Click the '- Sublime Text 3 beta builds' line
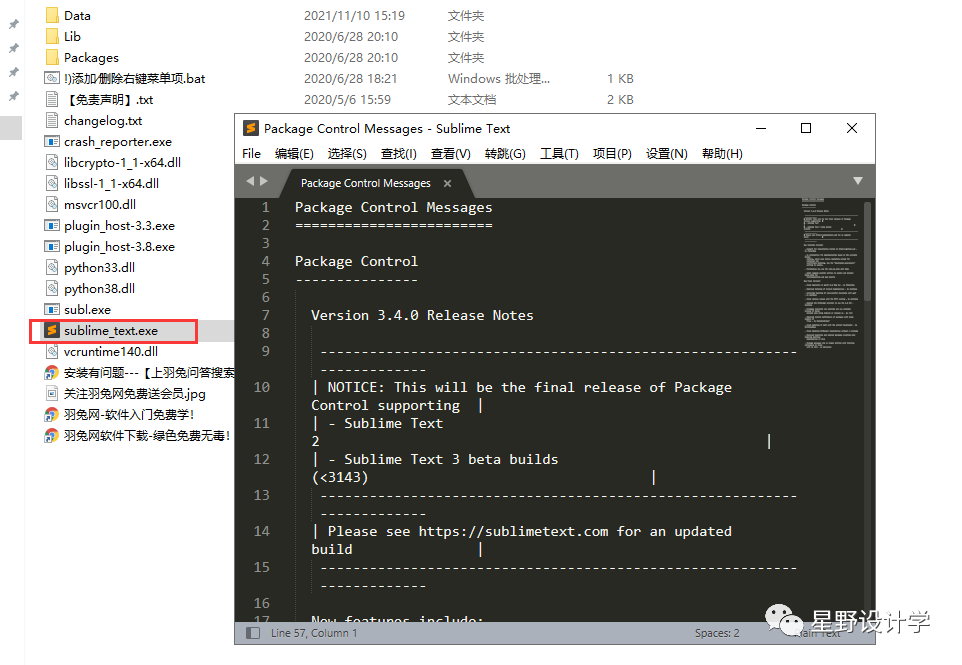962x665 pixels. (443, 459)
